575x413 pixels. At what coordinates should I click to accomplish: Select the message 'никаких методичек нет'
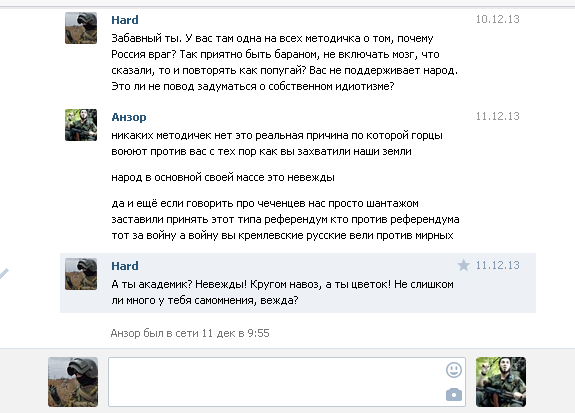[277, 143]
